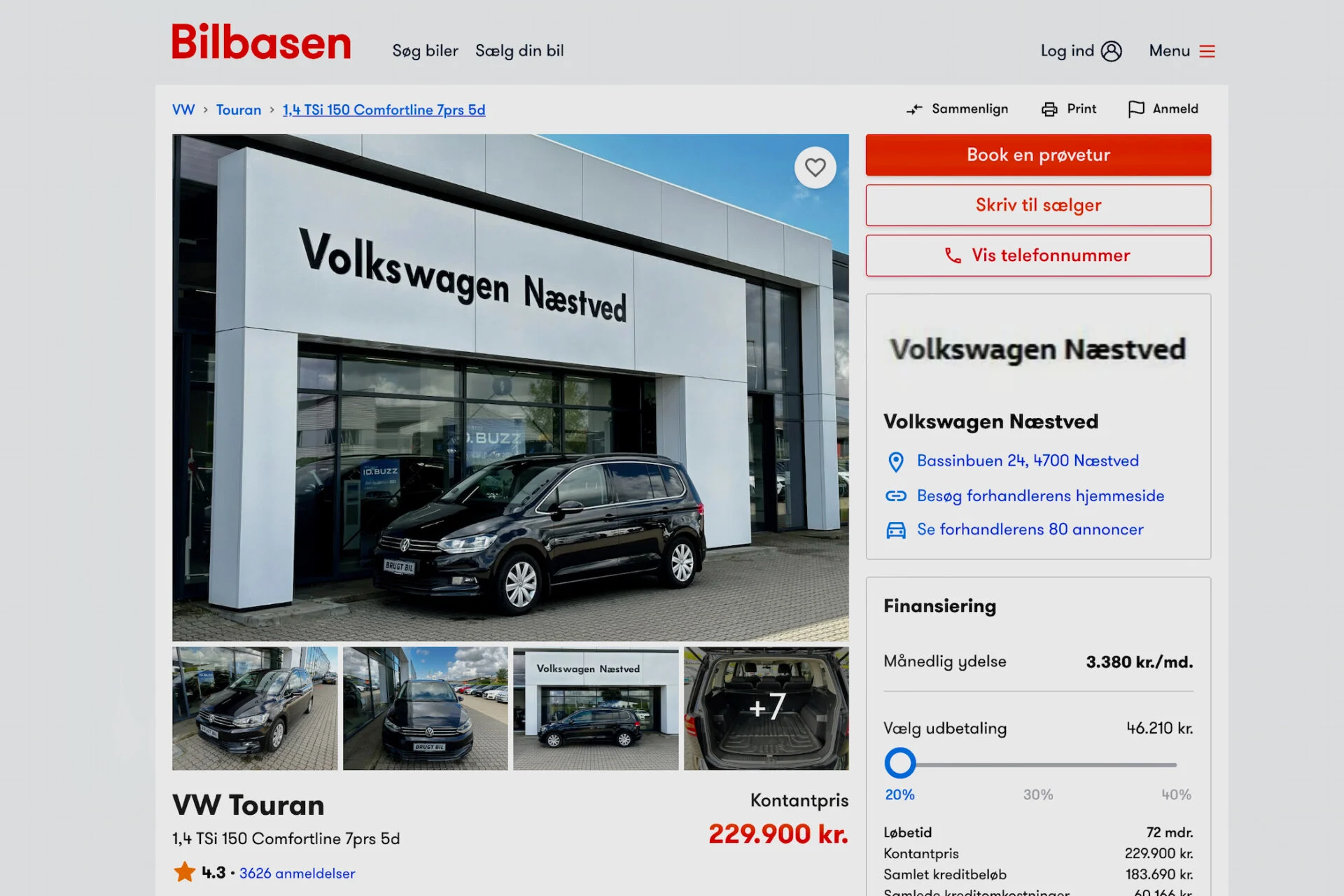This screenshot has height=896, width=1344.
Task: Open the +7 more photos thumbnail
Action: pos(766,708)
